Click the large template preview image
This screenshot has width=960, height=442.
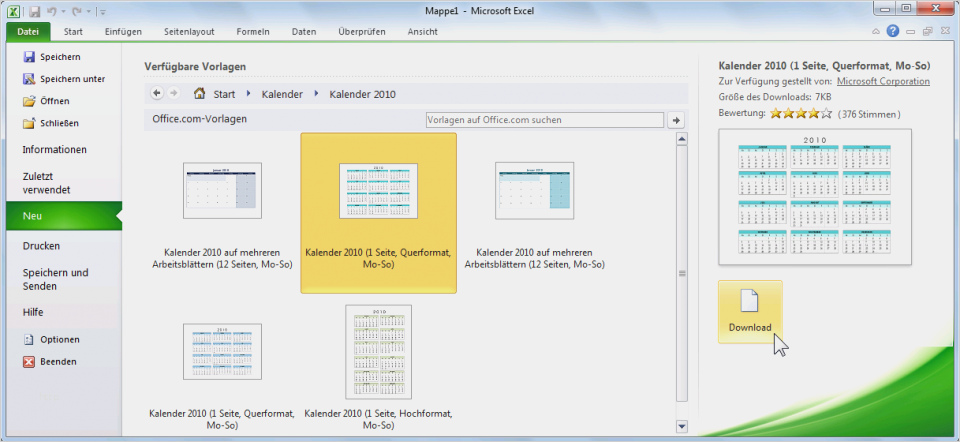[x=815, y=197]
